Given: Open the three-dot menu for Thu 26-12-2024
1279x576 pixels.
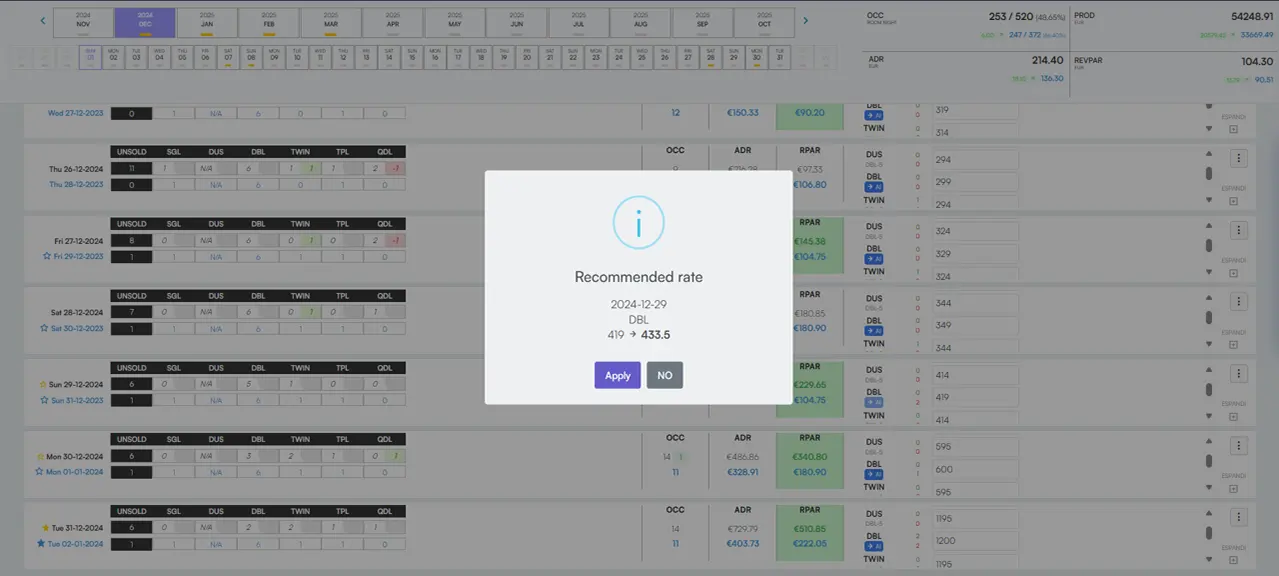Looking at the screenshot, I should point(1239,158).
